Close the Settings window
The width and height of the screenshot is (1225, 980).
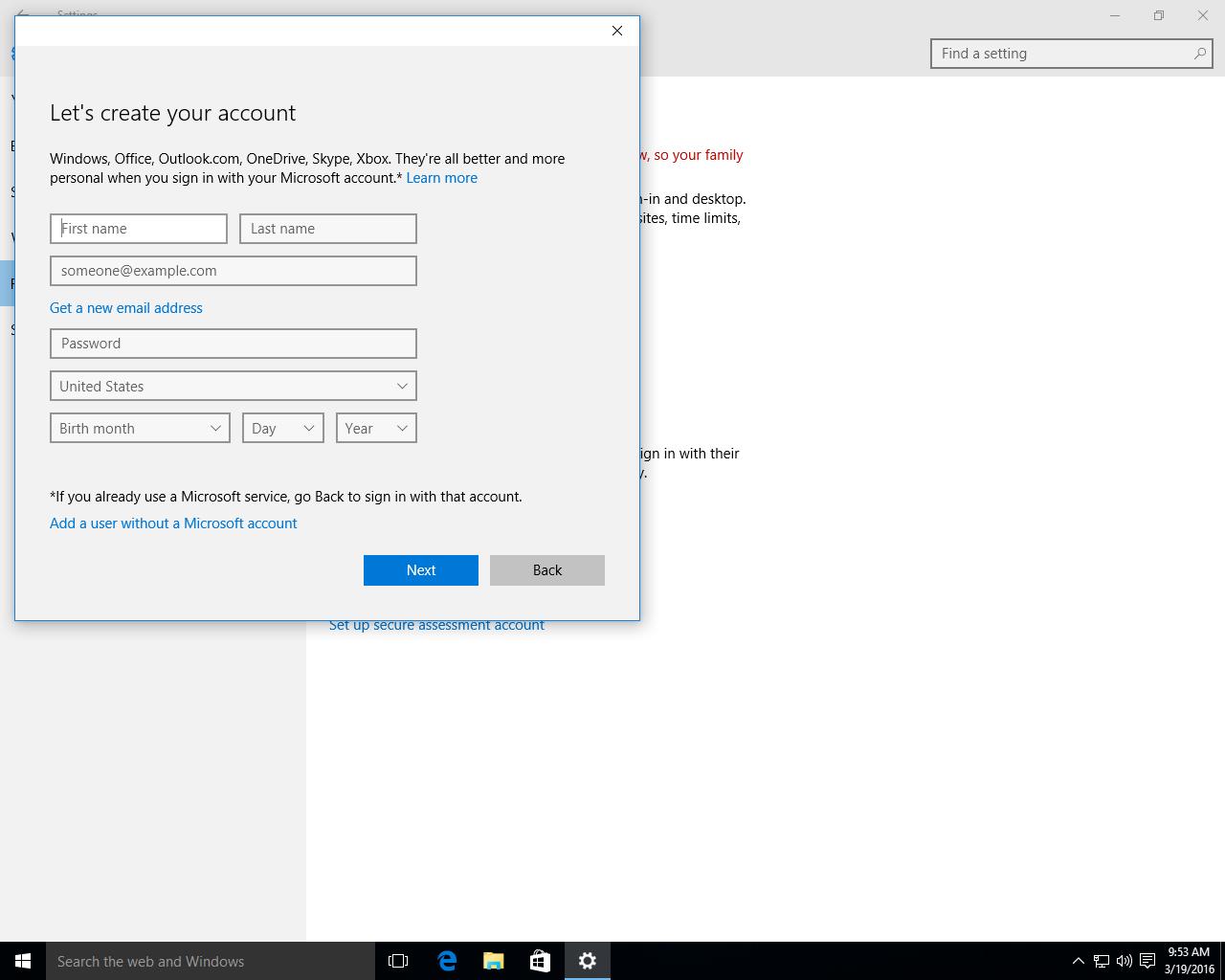click(1203, 15)
